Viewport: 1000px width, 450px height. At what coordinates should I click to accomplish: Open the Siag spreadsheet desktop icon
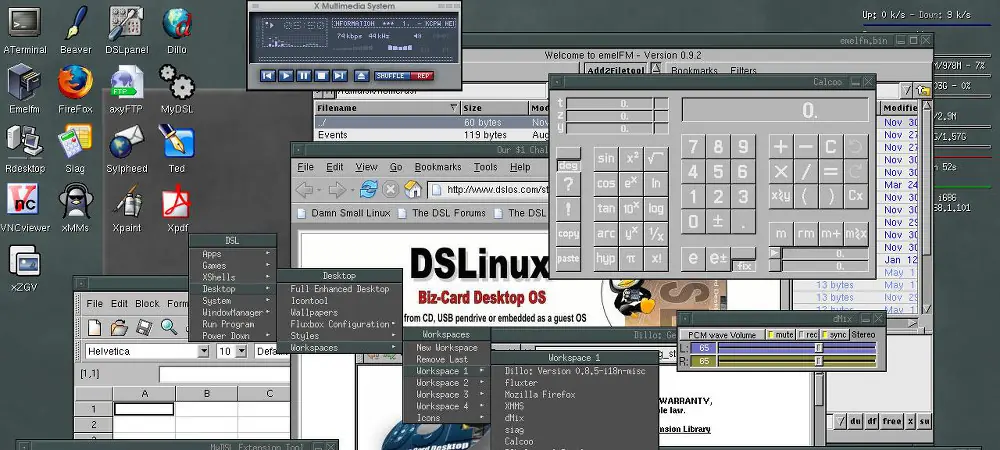pos(76,142)
